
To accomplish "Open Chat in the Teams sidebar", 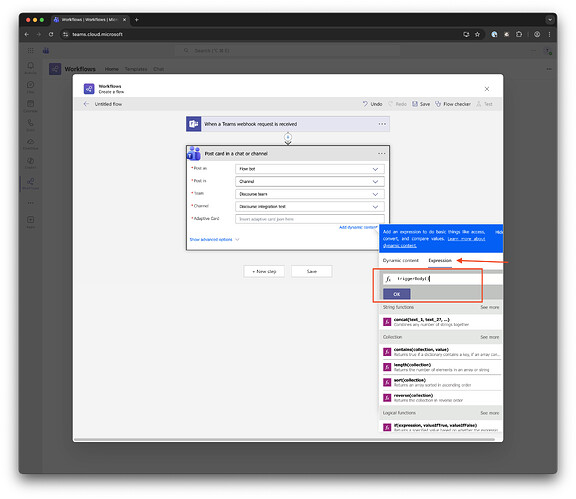I will [x=30, y=87].
